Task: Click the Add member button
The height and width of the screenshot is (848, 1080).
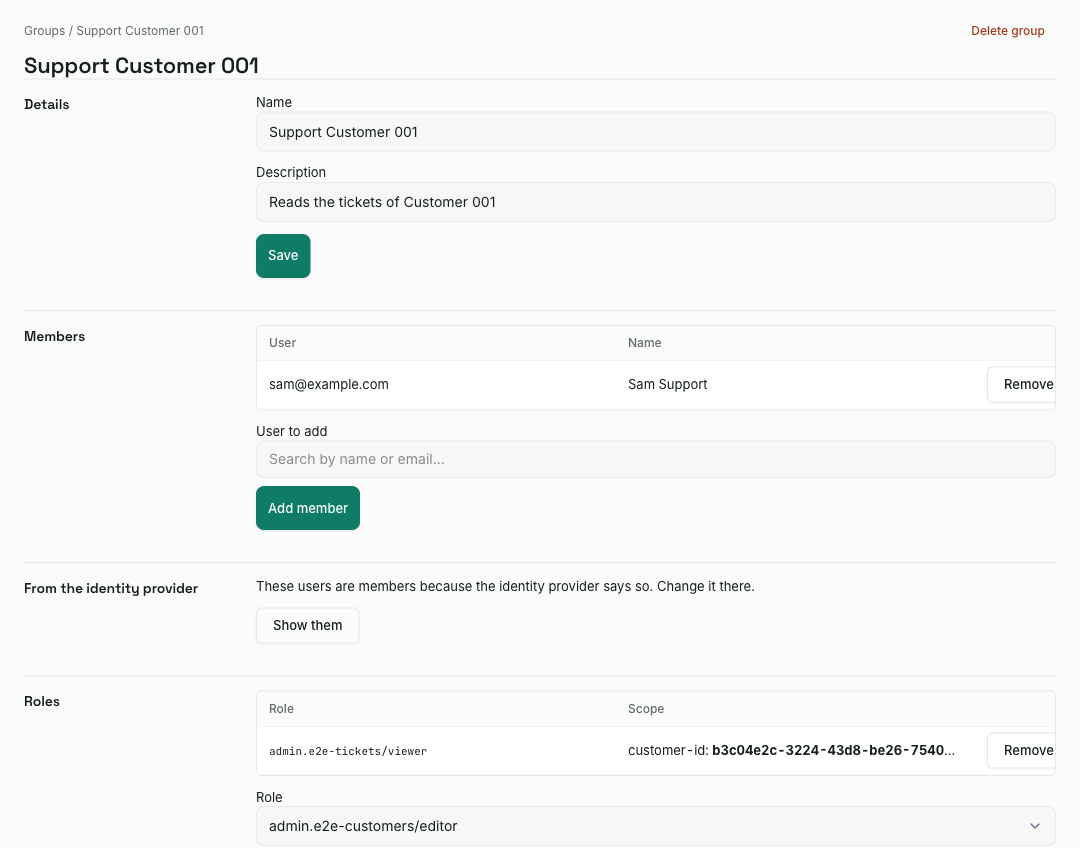Action: point(308,508)
